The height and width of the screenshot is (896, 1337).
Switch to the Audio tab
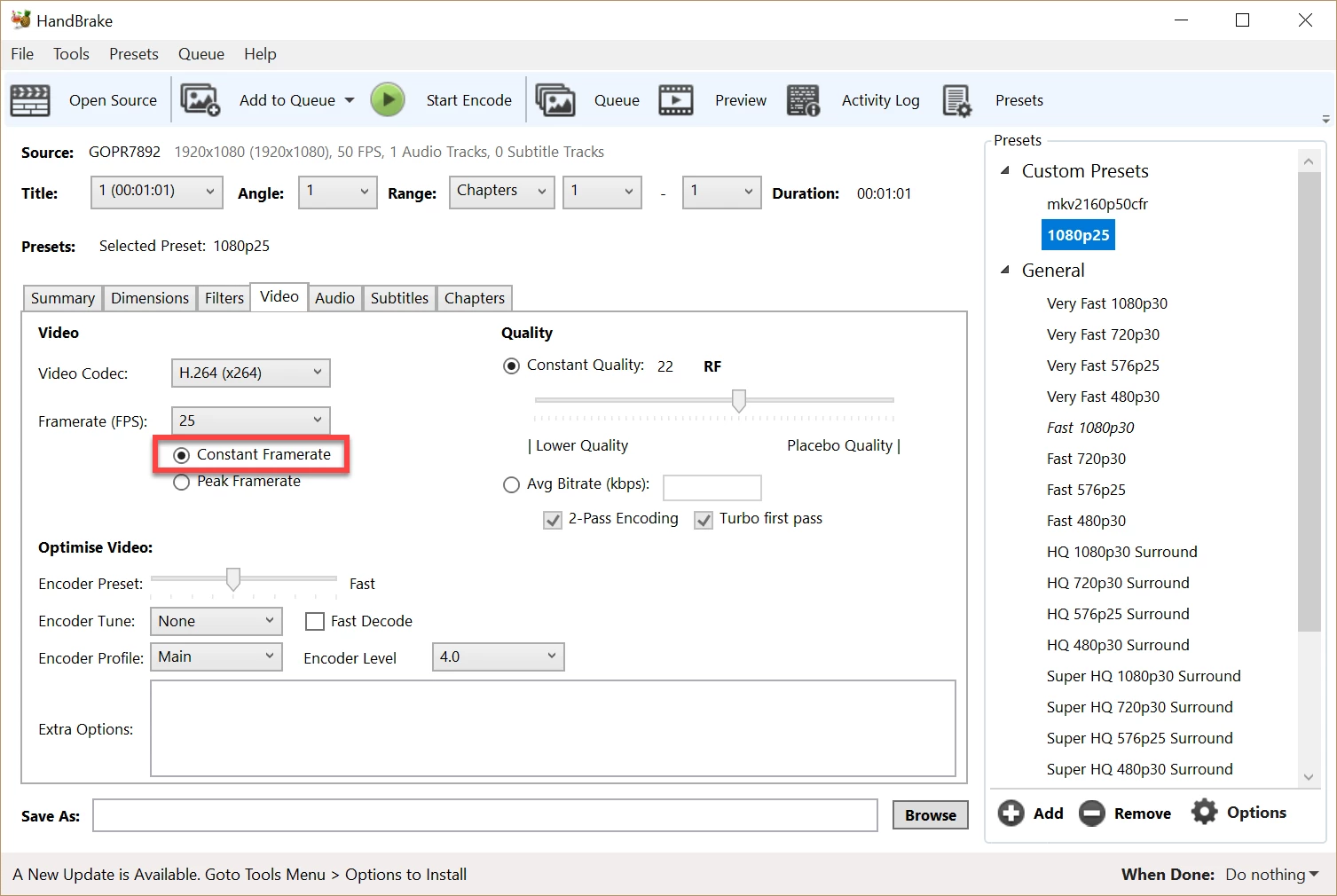pos(334,298)
